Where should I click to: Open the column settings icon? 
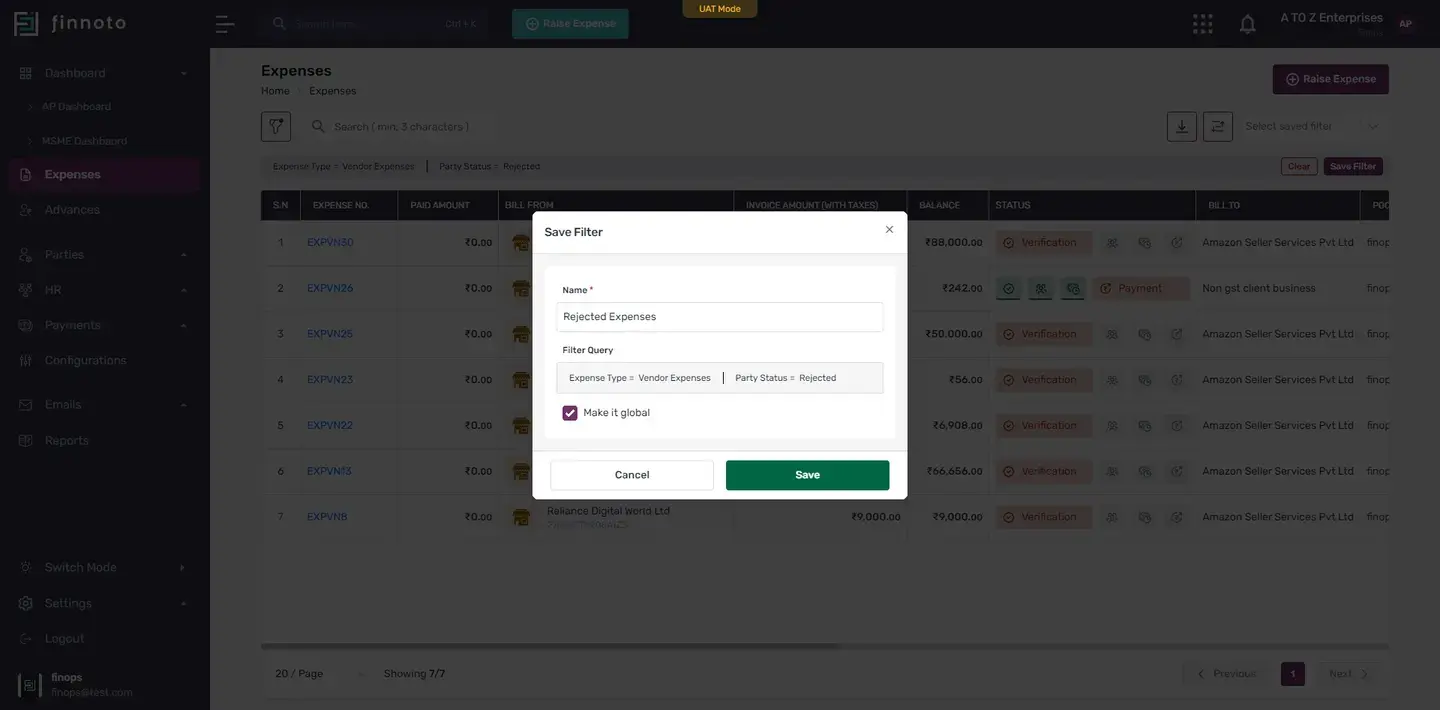point(1218,126)
